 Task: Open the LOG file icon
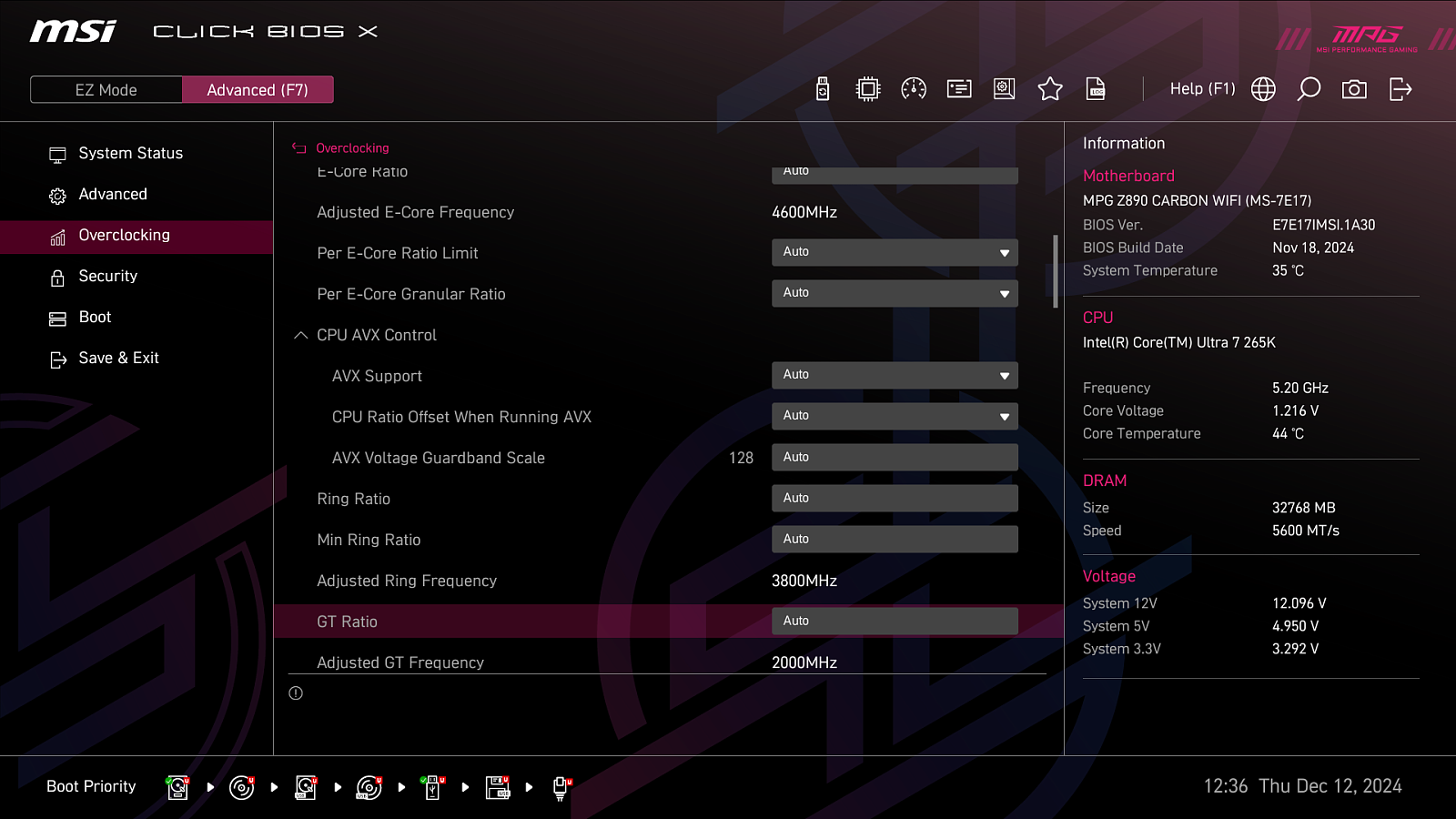[1096, 89]
